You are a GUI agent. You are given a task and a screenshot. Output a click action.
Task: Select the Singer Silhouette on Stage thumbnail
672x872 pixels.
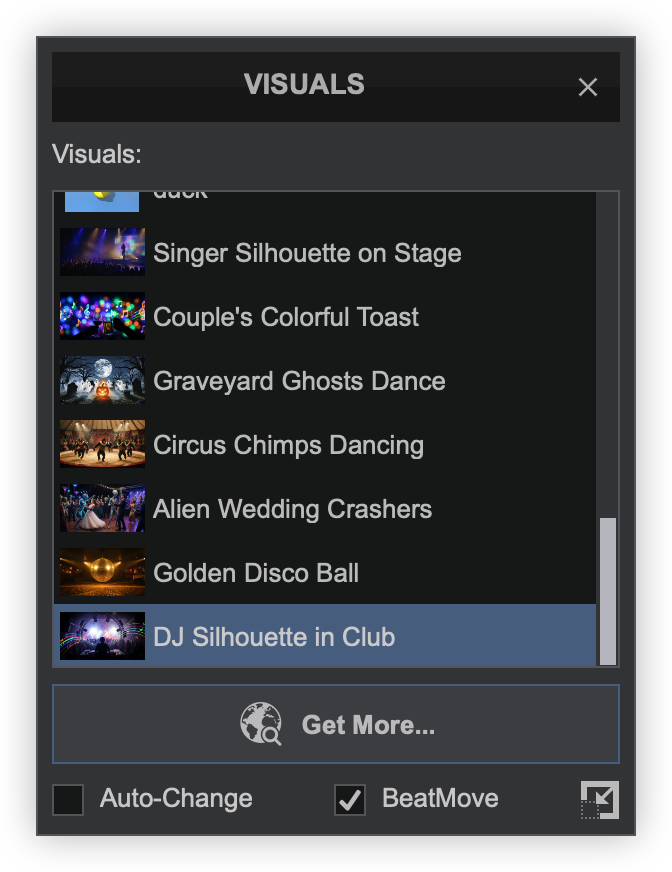coord(102,252)
